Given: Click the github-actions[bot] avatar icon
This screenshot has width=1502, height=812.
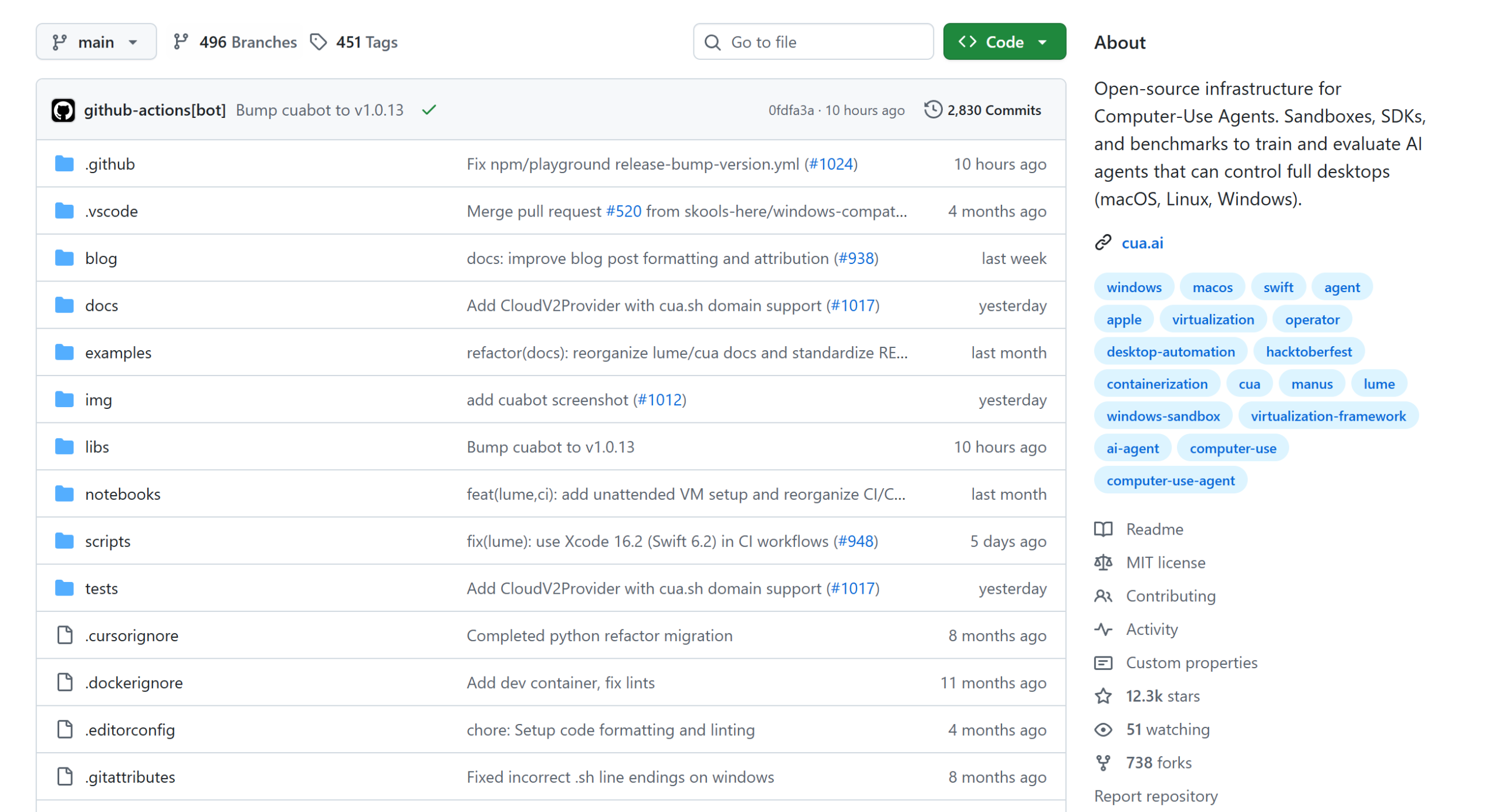Looking at the screenshot, I should coord(63,110).
